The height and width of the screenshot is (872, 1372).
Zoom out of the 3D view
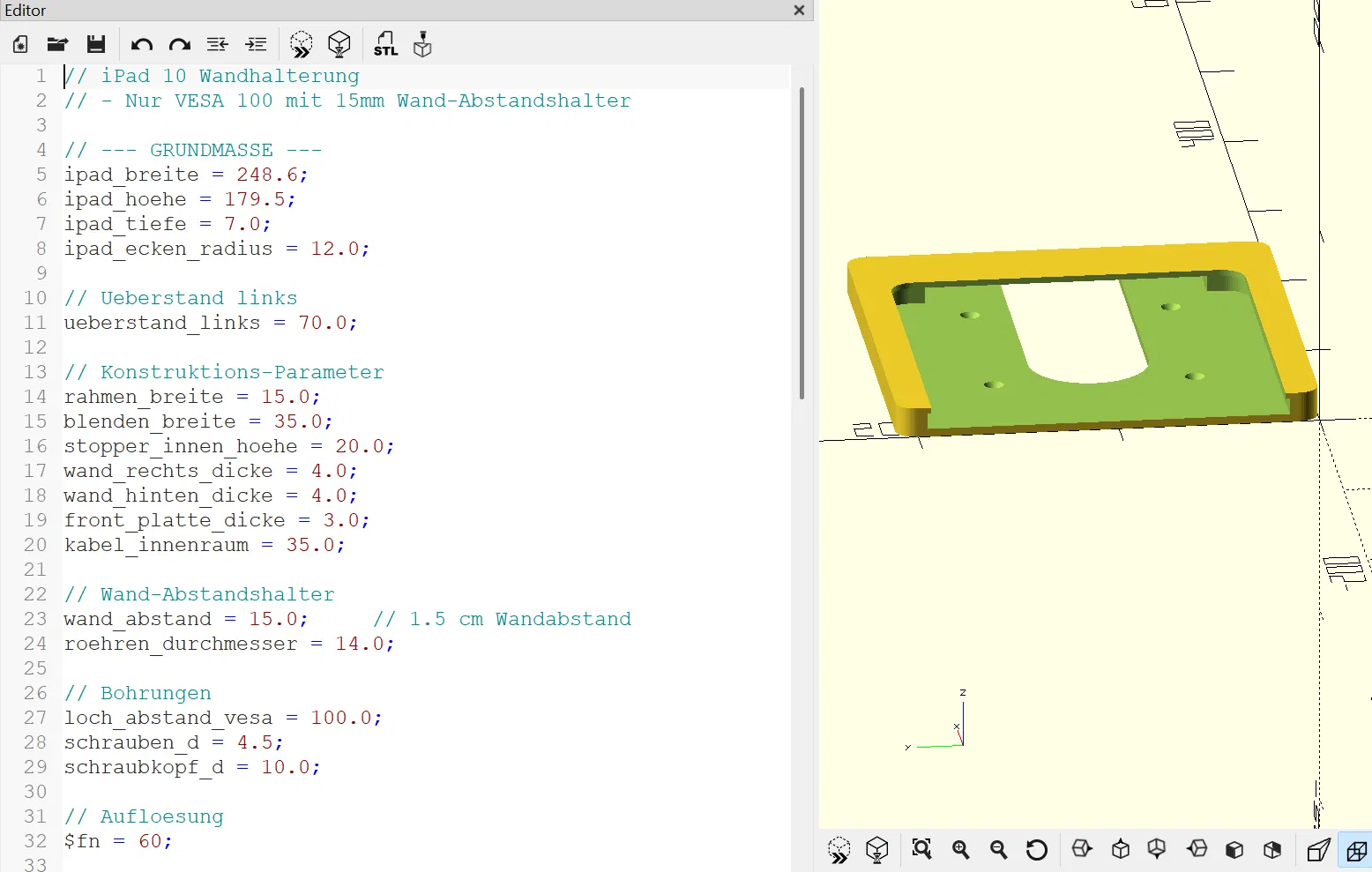click(x=999, y=849)
